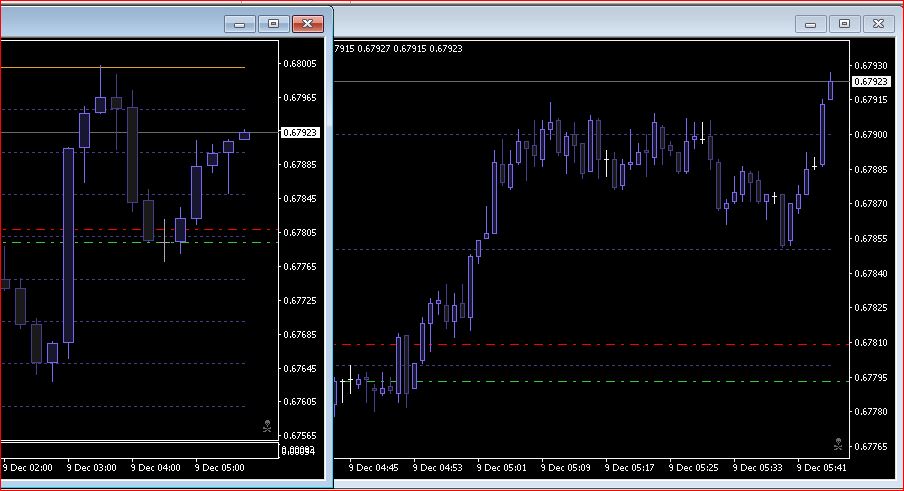Click the latest candle in right chart
This screenshot has width=904, height=491.
pos(831,90)
